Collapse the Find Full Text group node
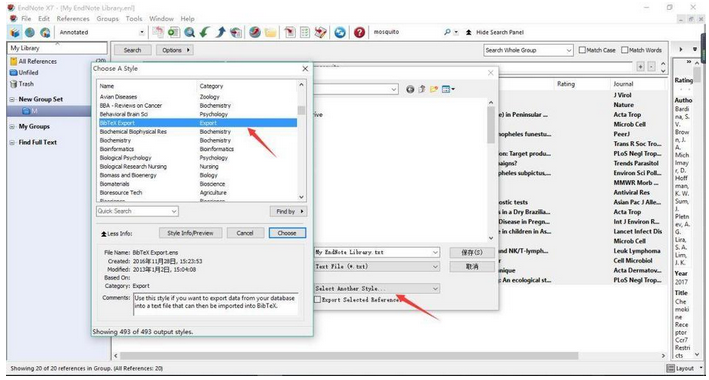Viewport: 709px width, 380px height. pyautogui.click(x=12, y=142)
